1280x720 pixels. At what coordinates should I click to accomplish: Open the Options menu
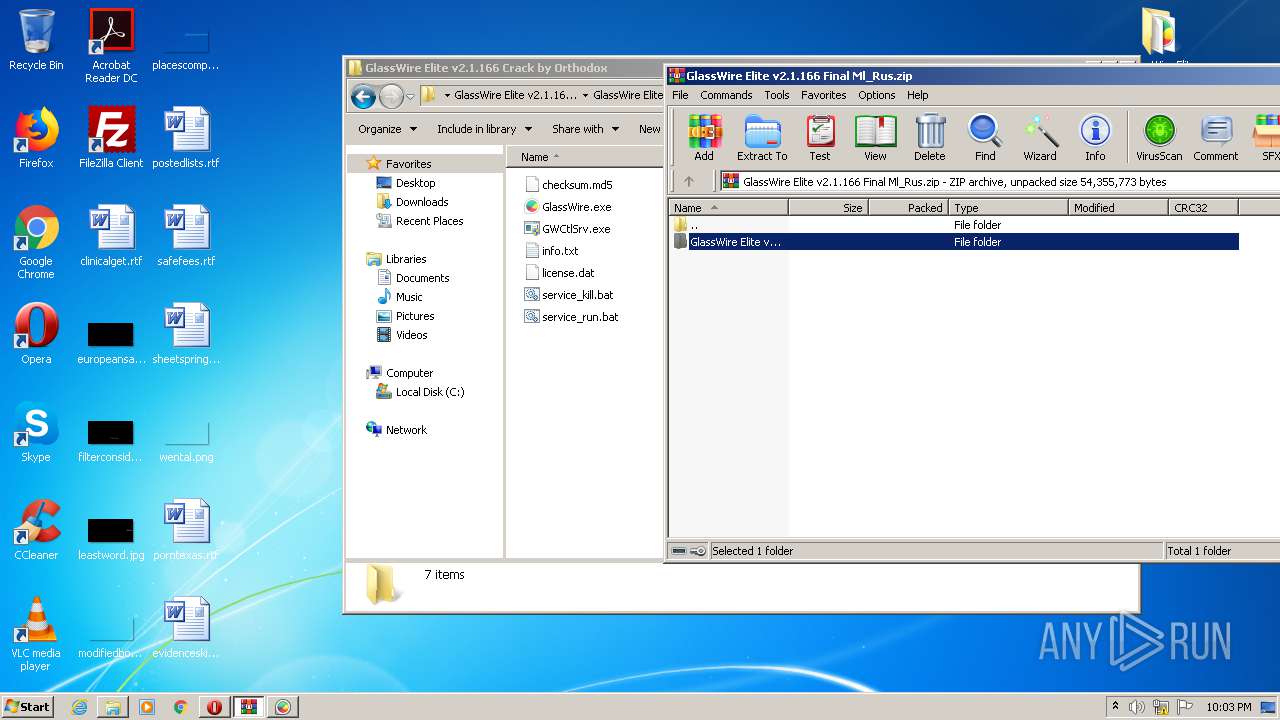coord(877,95)
